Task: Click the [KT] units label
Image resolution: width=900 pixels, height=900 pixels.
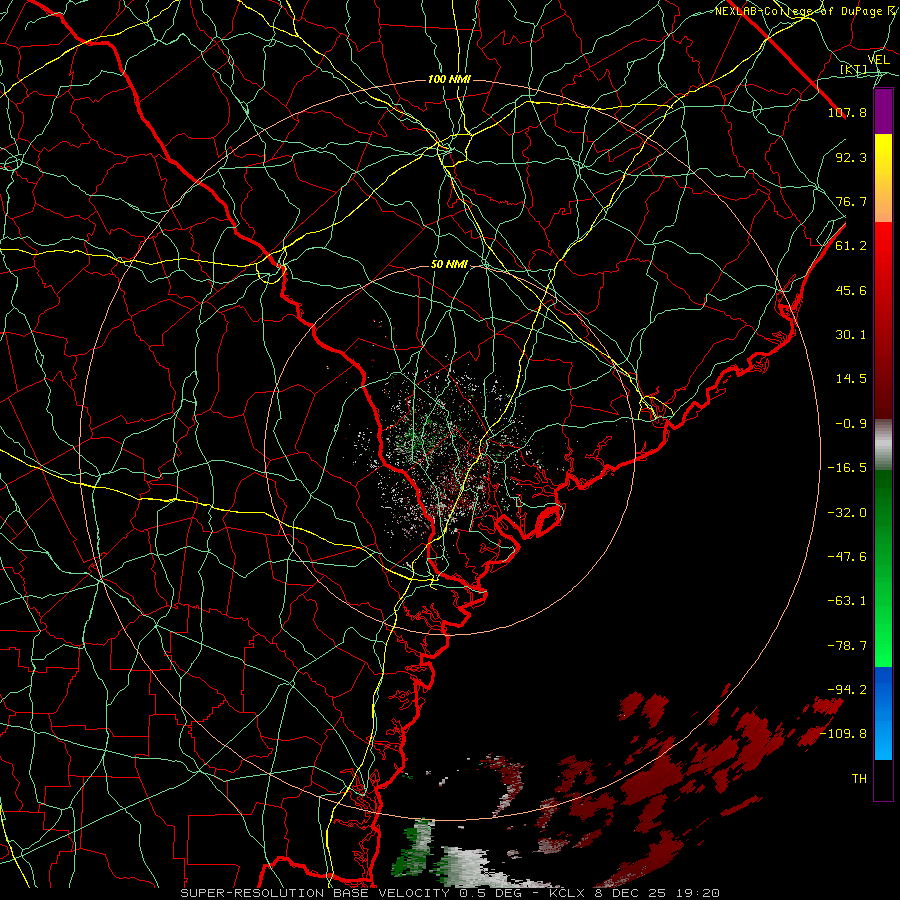Action: click(x=854, y=69)
